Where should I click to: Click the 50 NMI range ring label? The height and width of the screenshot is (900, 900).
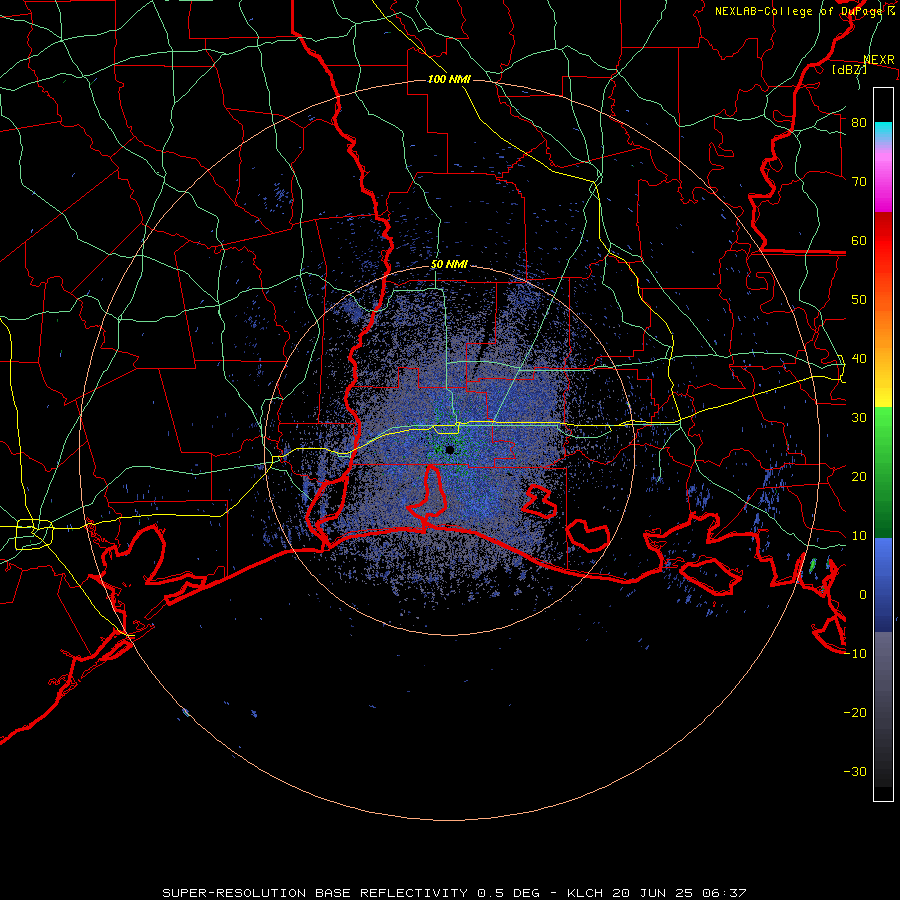click(449, 265)
